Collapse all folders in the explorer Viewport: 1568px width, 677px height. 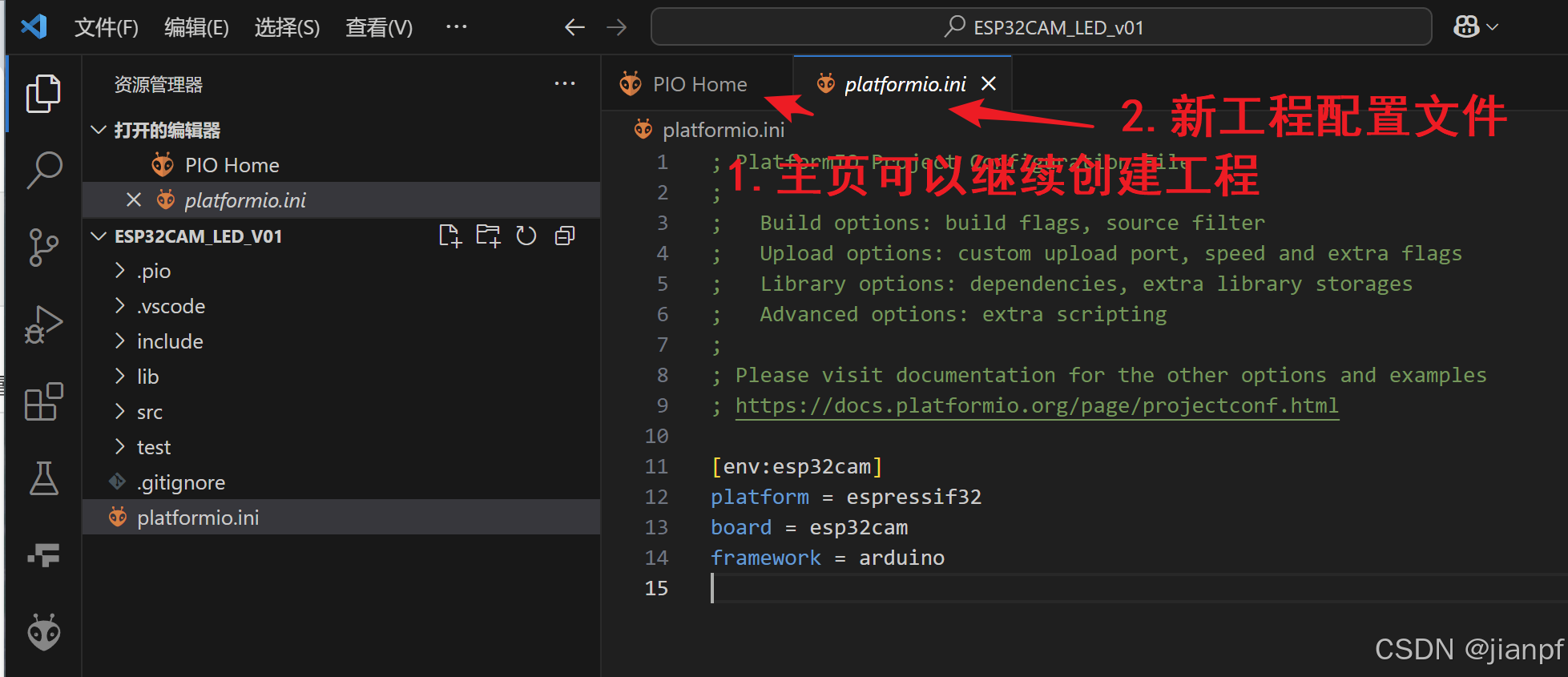coord(565,236)
